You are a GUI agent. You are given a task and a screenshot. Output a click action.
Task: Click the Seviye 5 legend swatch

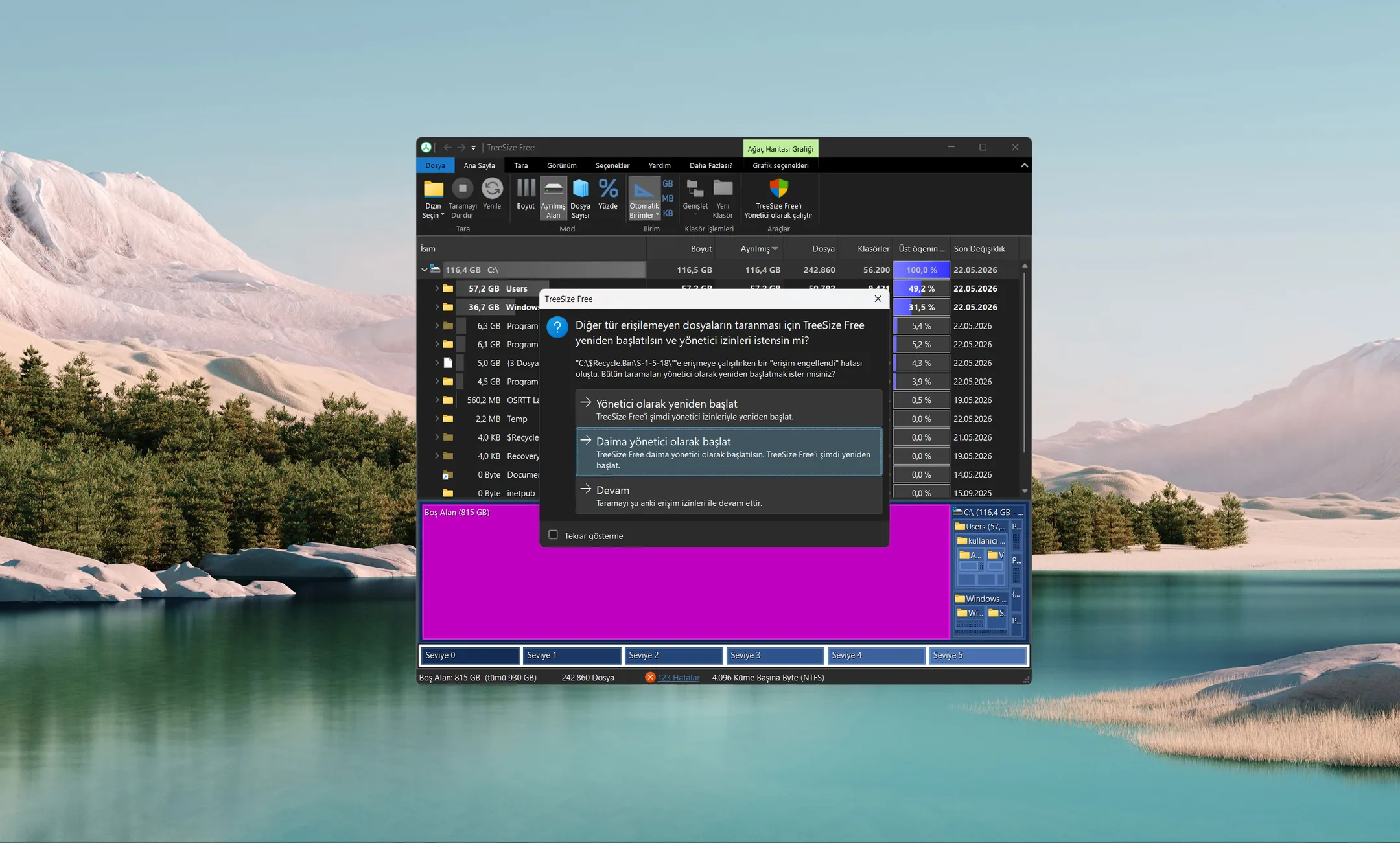click(x=978, y=656)
